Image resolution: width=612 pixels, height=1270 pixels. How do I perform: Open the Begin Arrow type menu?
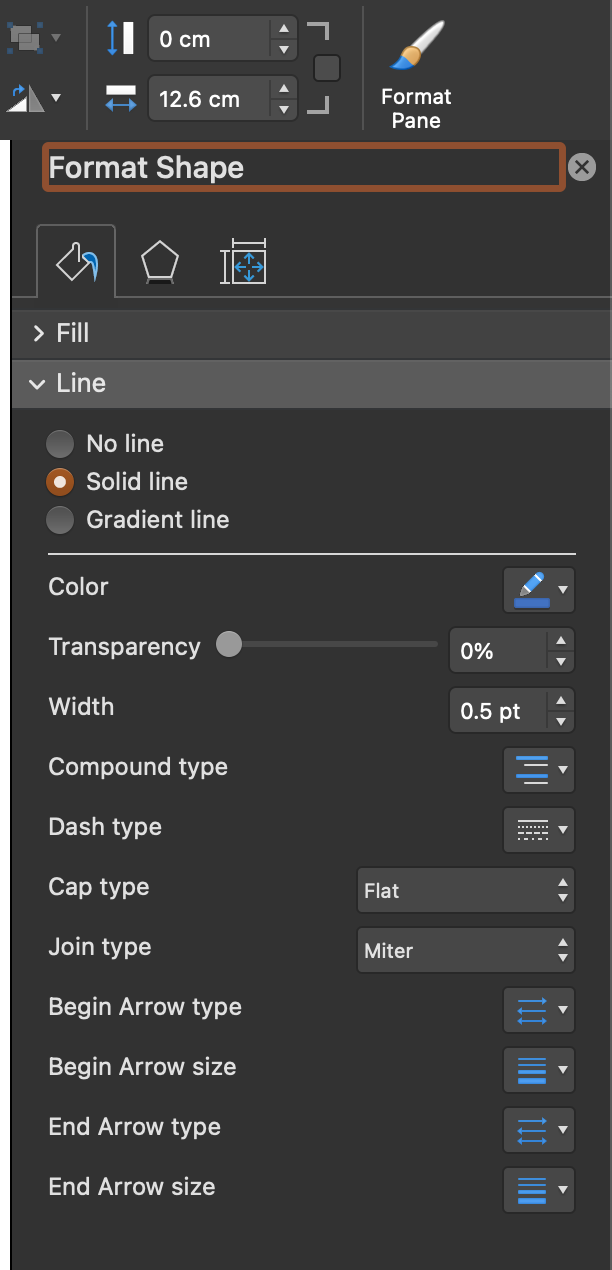[538, 1010]
